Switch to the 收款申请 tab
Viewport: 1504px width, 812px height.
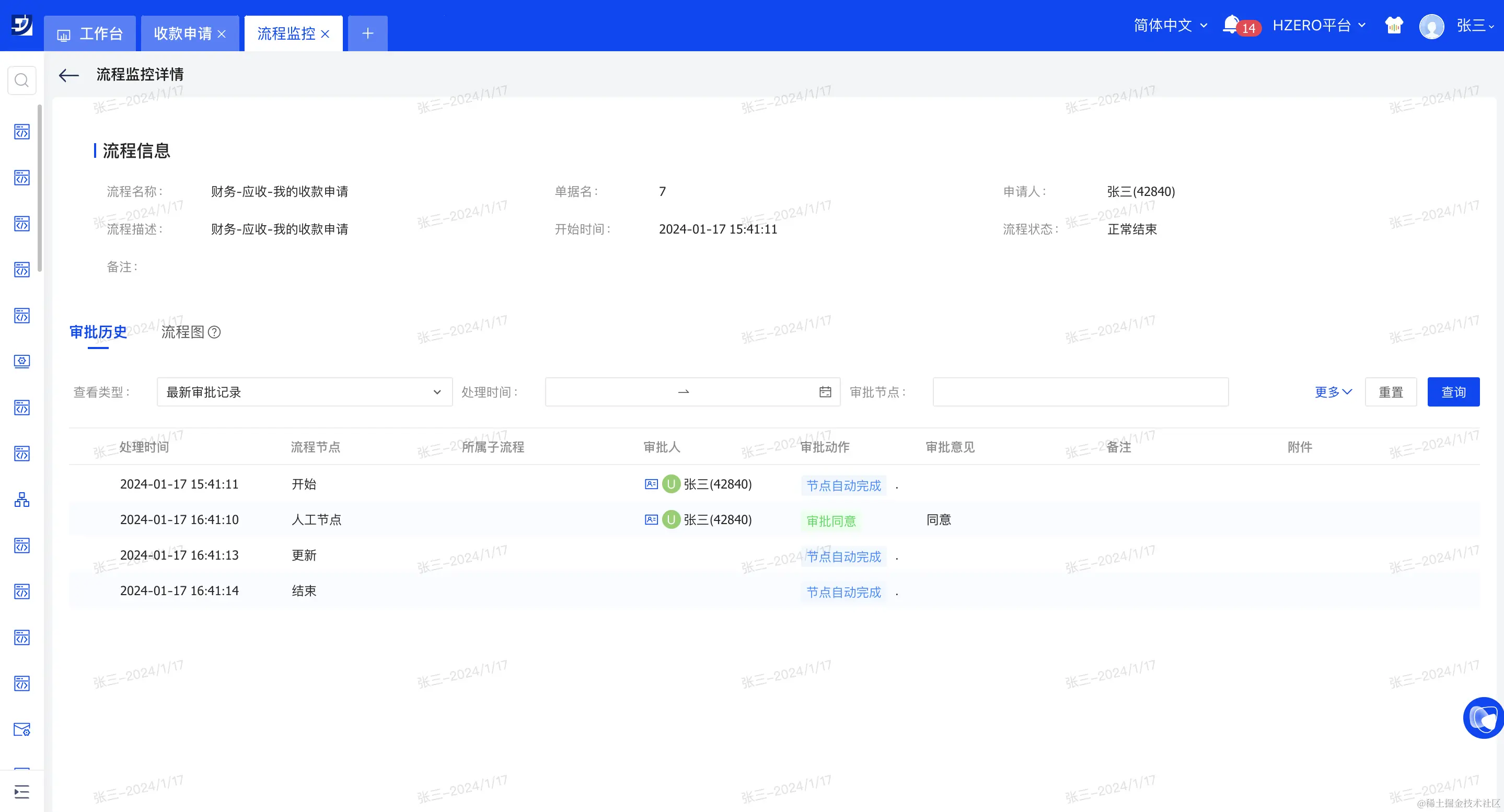click(x=183, y=33)
